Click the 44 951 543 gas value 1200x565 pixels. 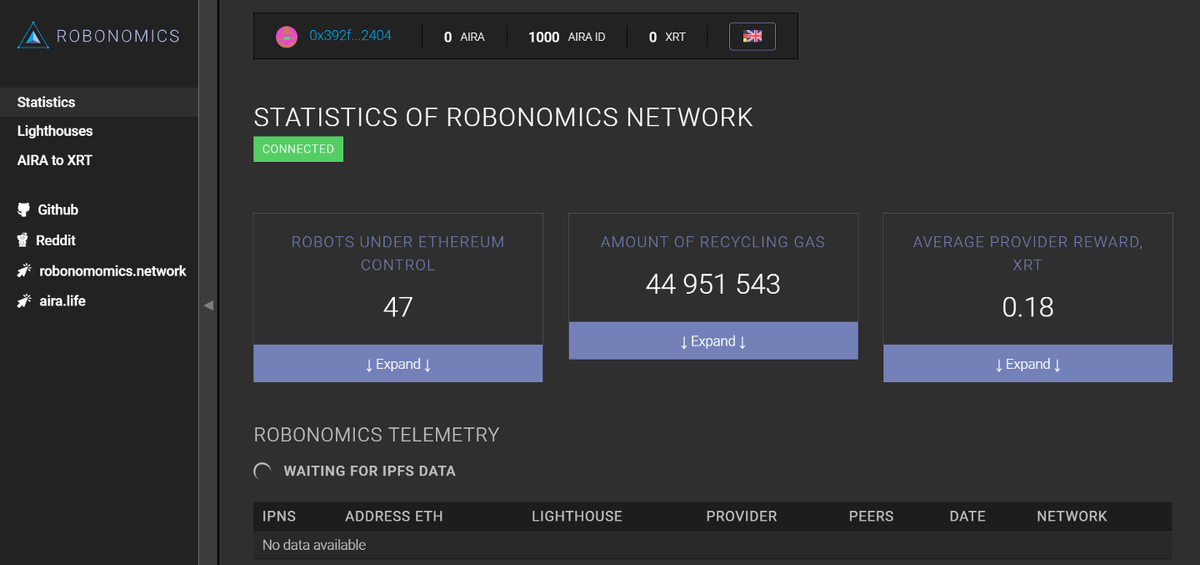(713, 284)
